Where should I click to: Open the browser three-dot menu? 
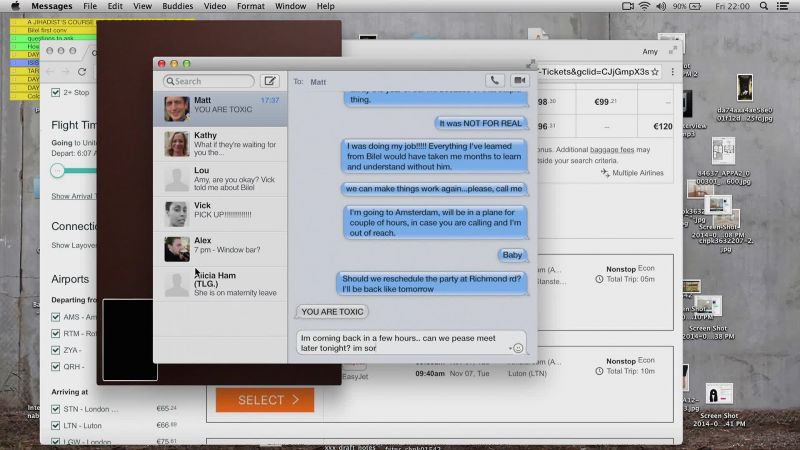[672, 72]
